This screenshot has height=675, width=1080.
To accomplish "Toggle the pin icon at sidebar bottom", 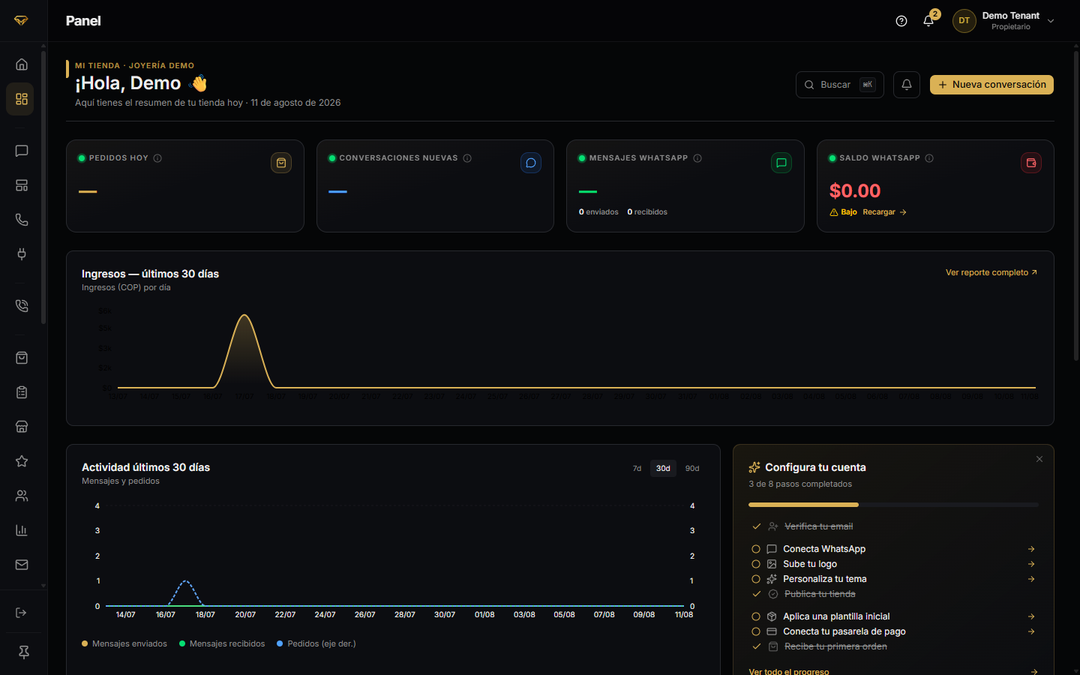I will pyautogui.click(x=23, y=652).
